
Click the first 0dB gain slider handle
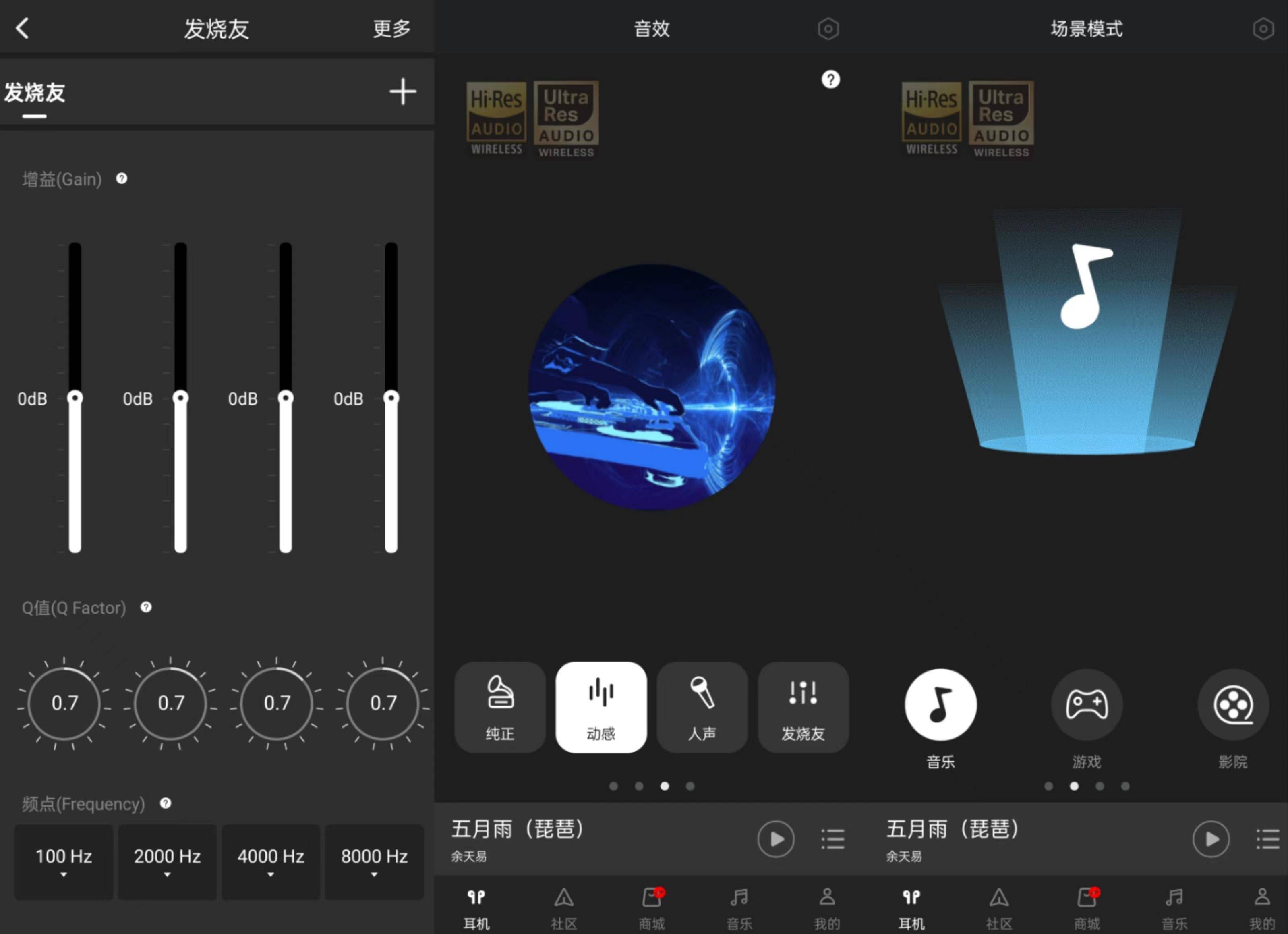click(75, 398)
